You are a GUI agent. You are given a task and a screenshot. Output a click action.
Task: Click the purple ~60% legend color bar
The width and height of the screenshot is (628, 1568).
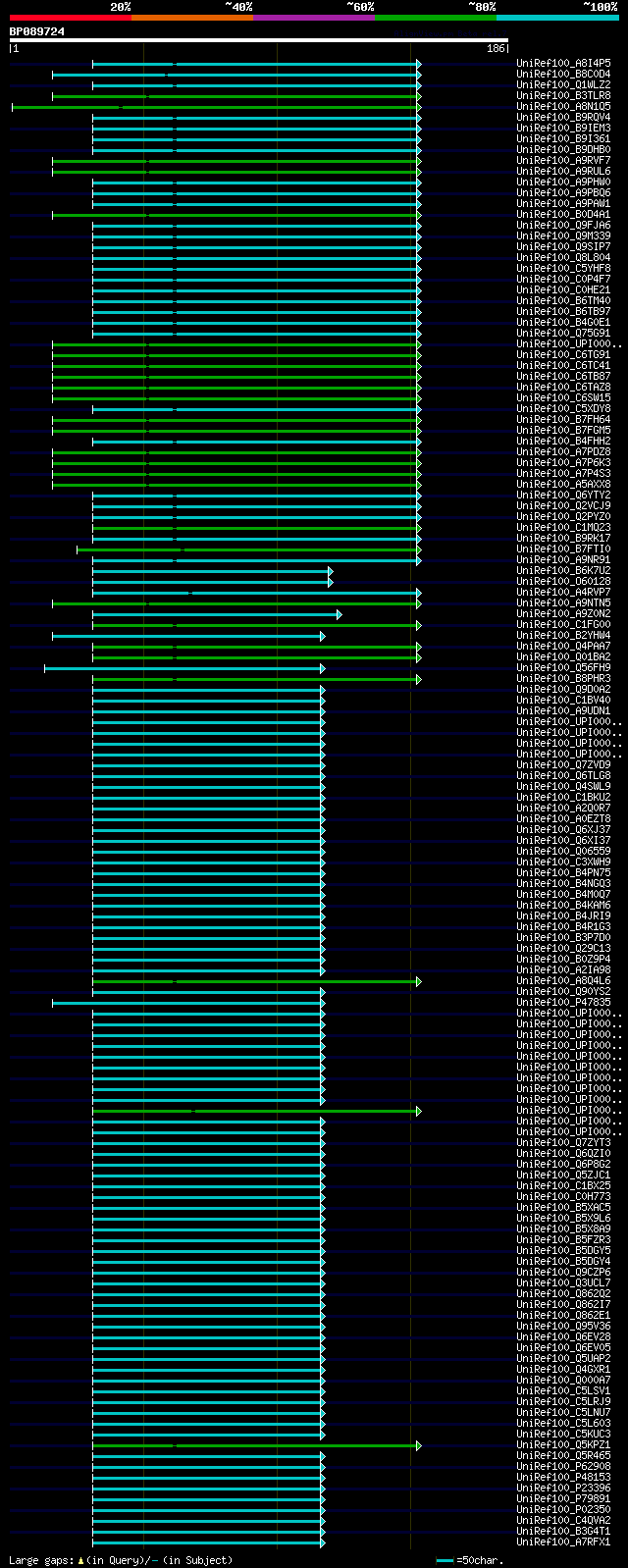pyautogui.click(x=314, y=18)
